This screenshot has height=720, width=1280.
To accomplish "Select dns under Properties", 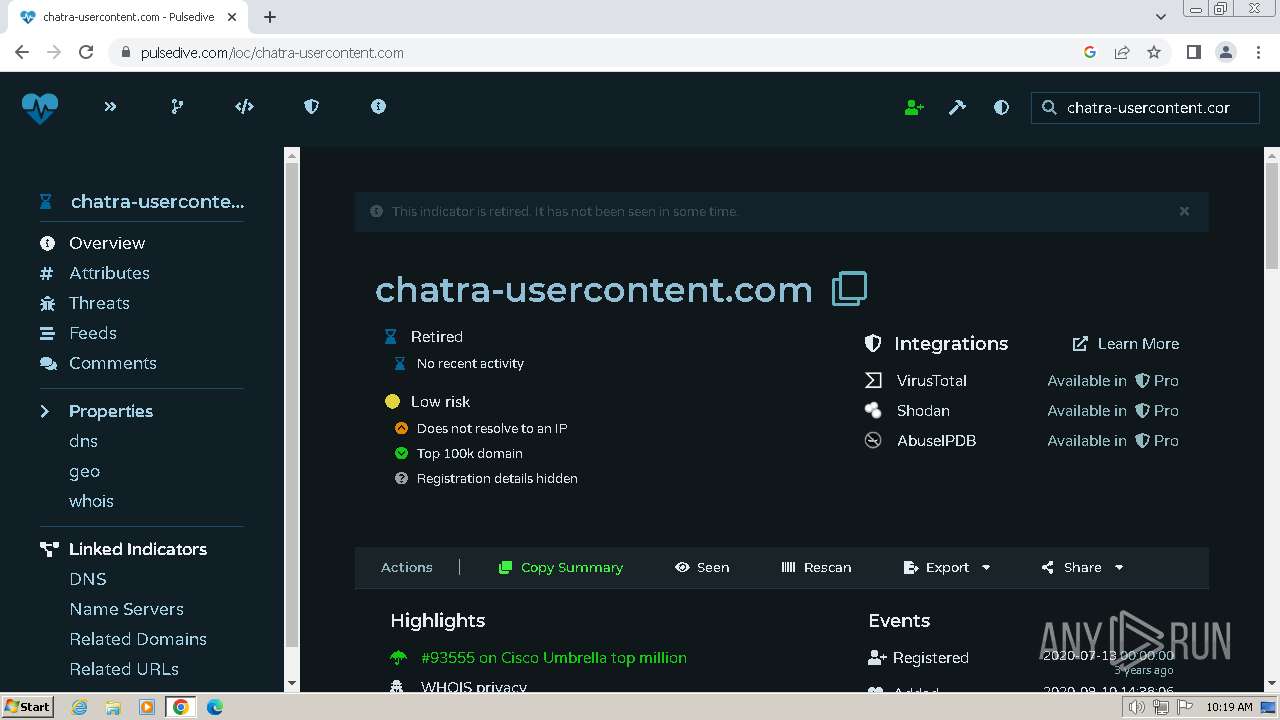I will [83, 441].
